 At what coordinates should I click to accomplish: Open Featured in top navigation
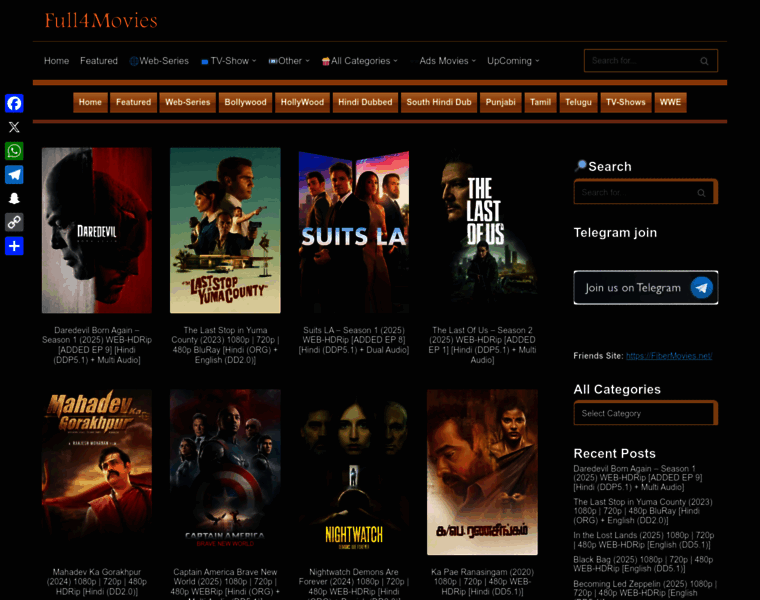click(99, 61)
